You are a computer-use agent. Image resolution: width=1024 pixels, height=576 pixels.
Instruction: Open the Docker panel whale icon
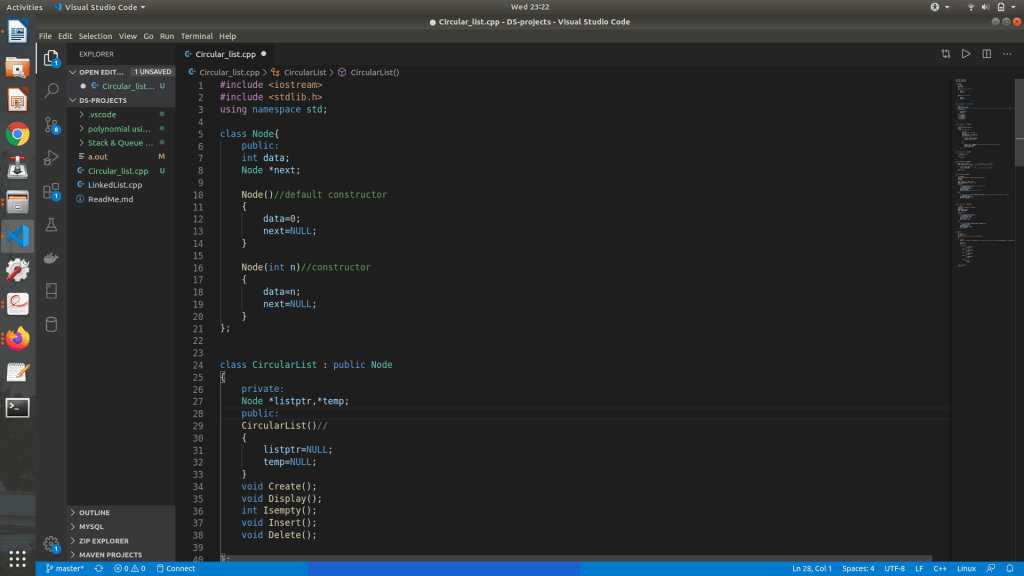51,258
